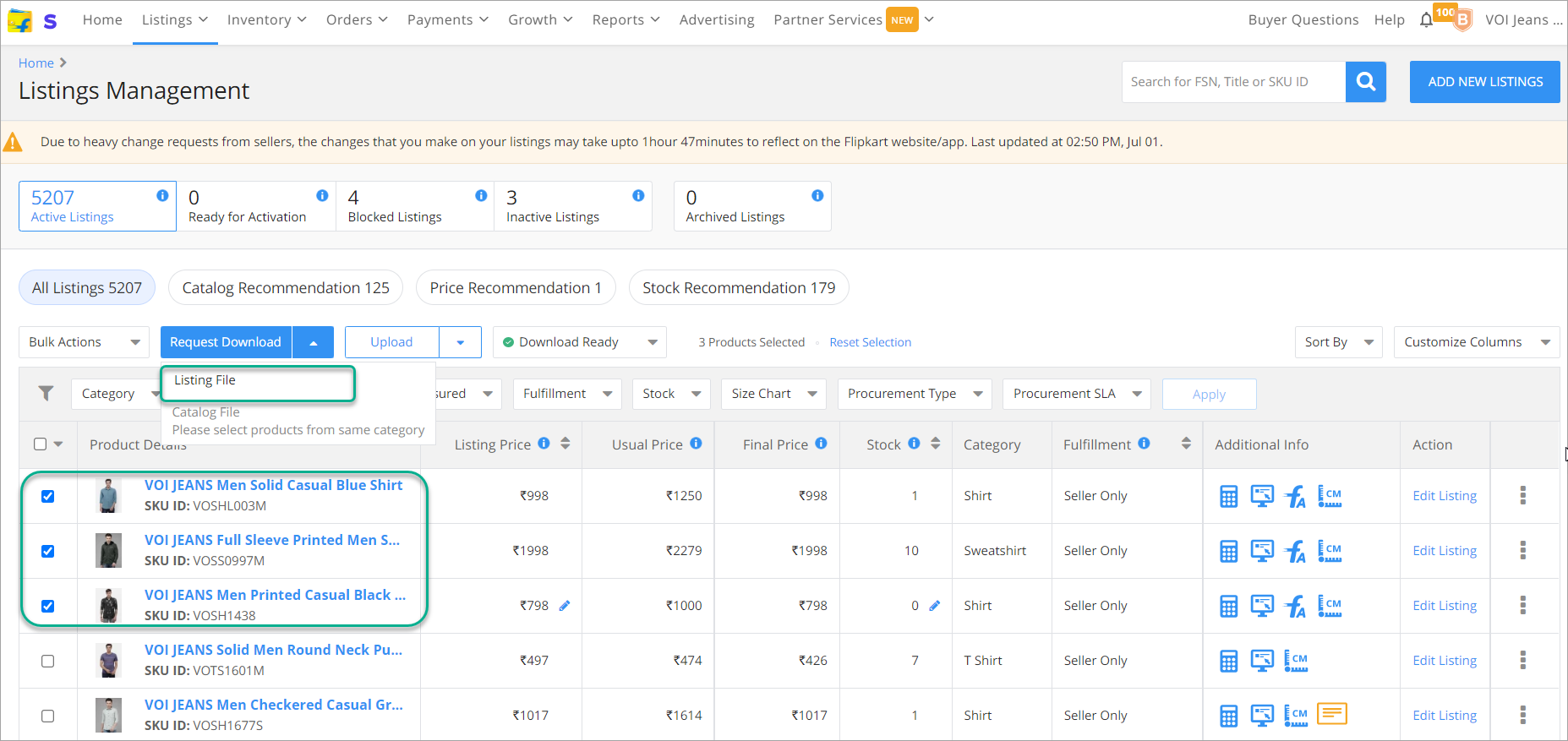Open Home breadcrumb link
This screenshot has width=1568, height=741.
pyautogui.click(x=36, y=63)
